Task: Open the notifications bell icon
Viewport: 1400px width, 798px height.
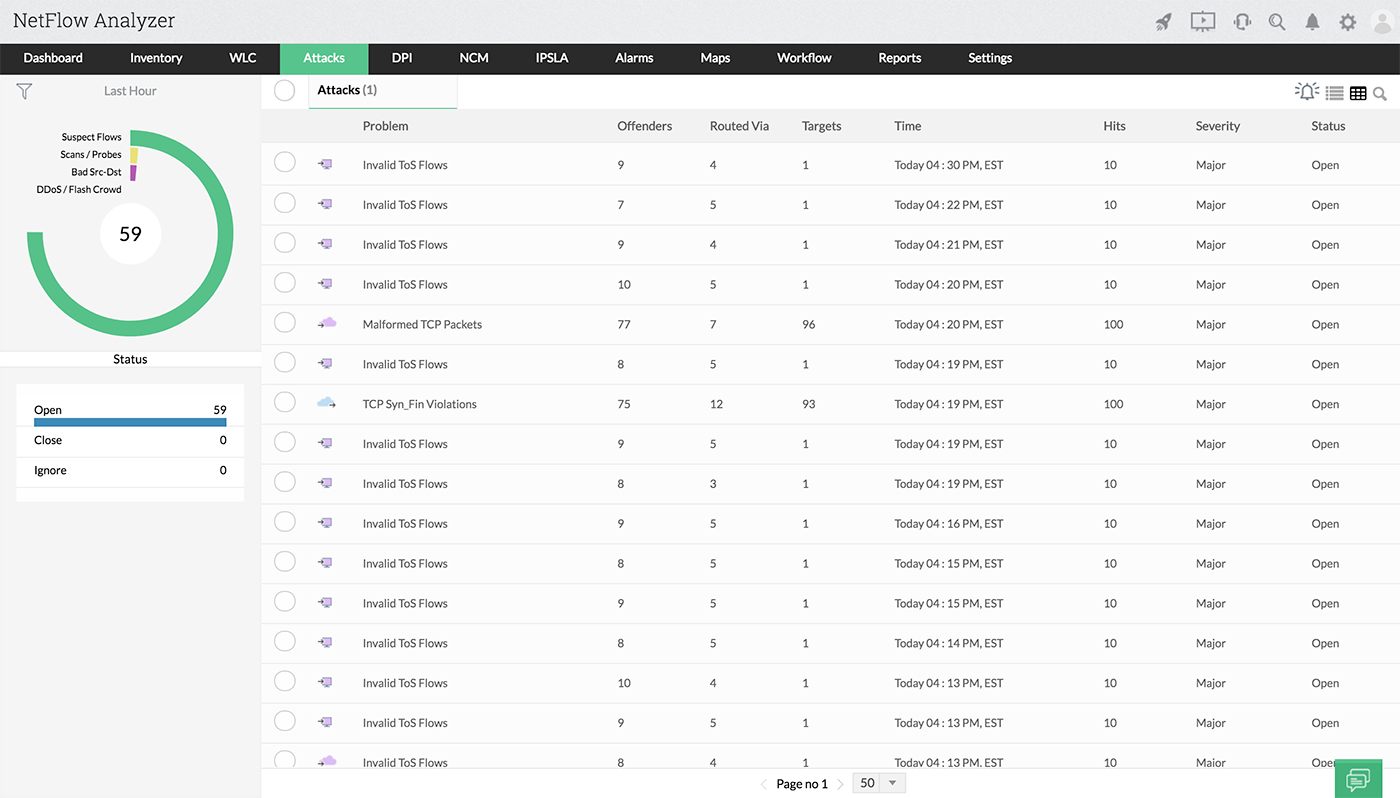Action: coord(1312,22)
